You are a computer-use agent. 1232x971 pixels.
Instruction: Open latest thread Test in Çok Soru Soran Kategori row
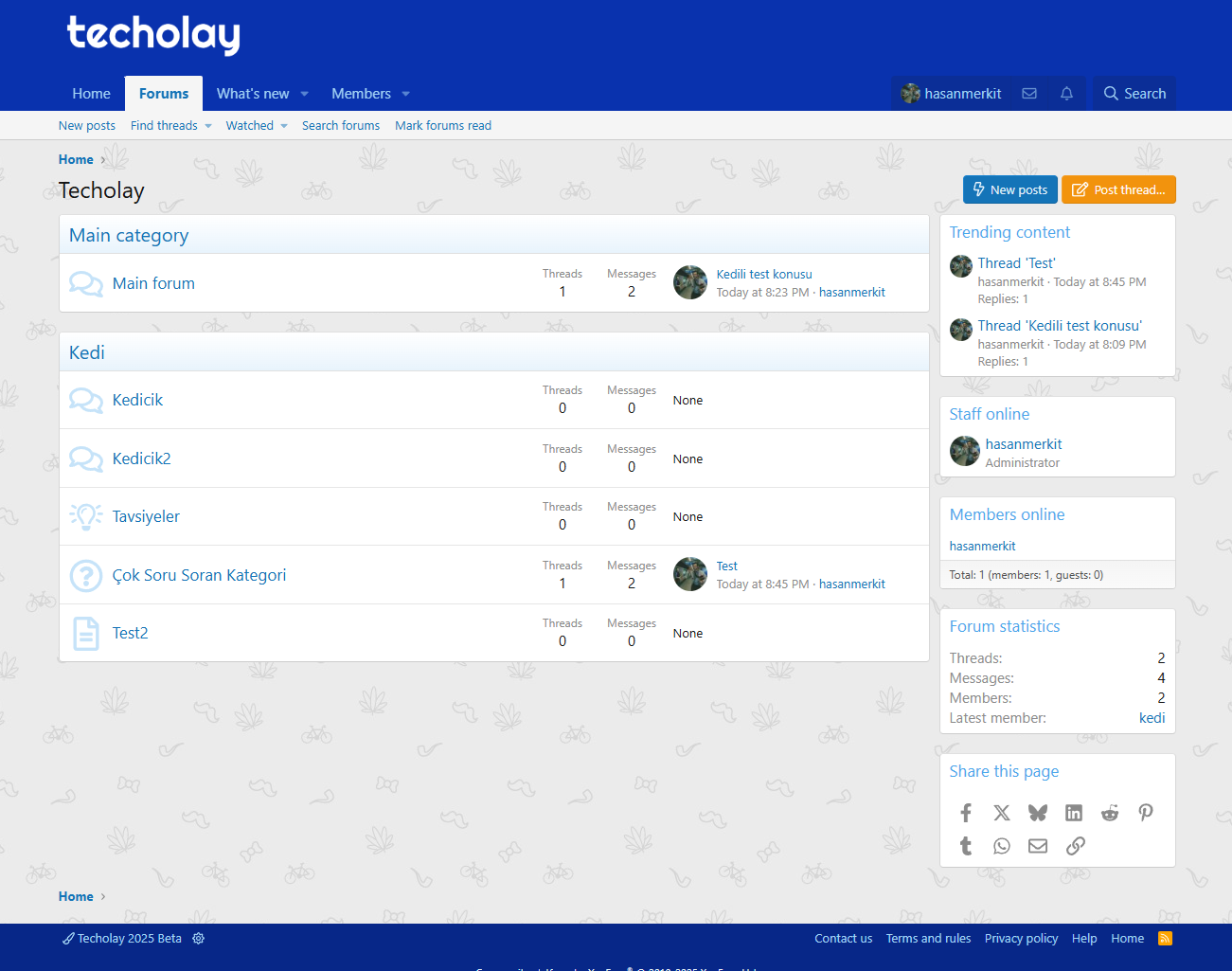coord(727,566)
